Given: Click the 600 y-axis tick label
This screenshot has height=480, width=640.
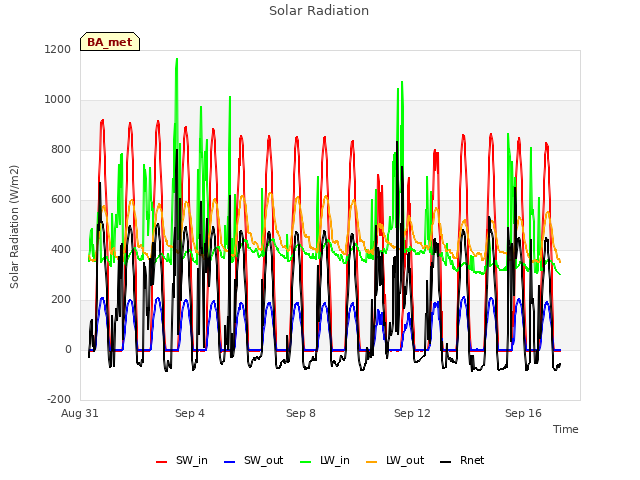Looking at the screenshot, I should point(61,200).
